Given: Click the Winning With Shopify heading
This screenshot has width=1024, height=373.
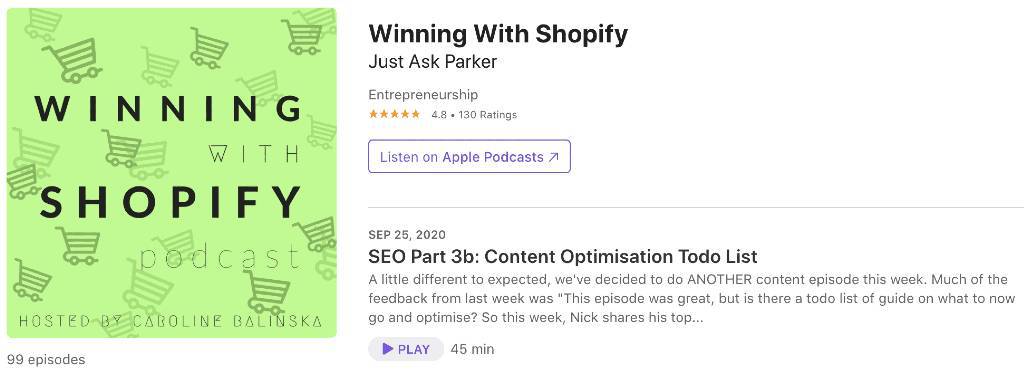Looking at the screenshot, I should 498,34.
